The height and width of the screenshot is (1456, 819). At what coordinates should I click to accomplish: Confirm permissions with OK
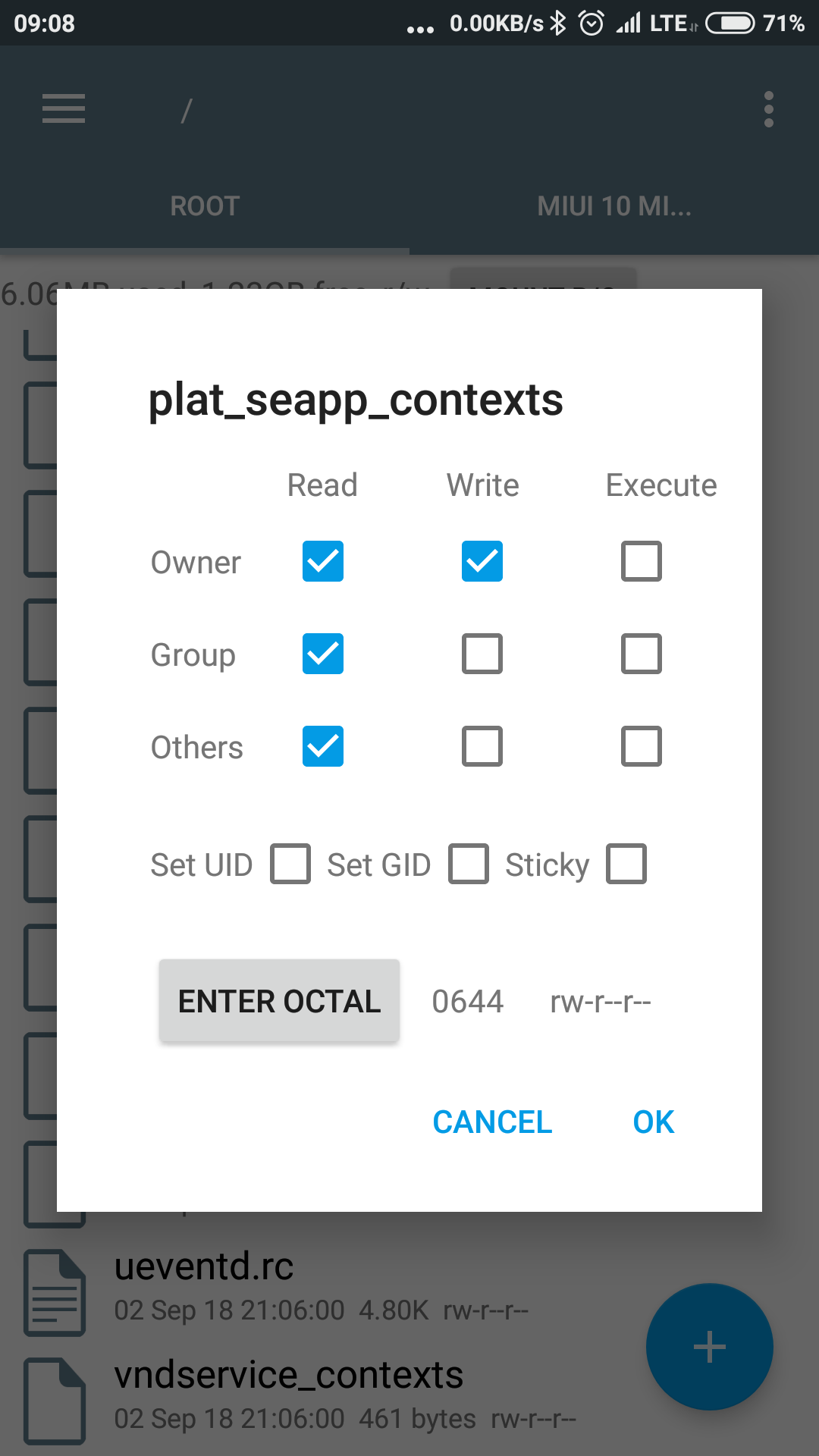[654, 1122]
